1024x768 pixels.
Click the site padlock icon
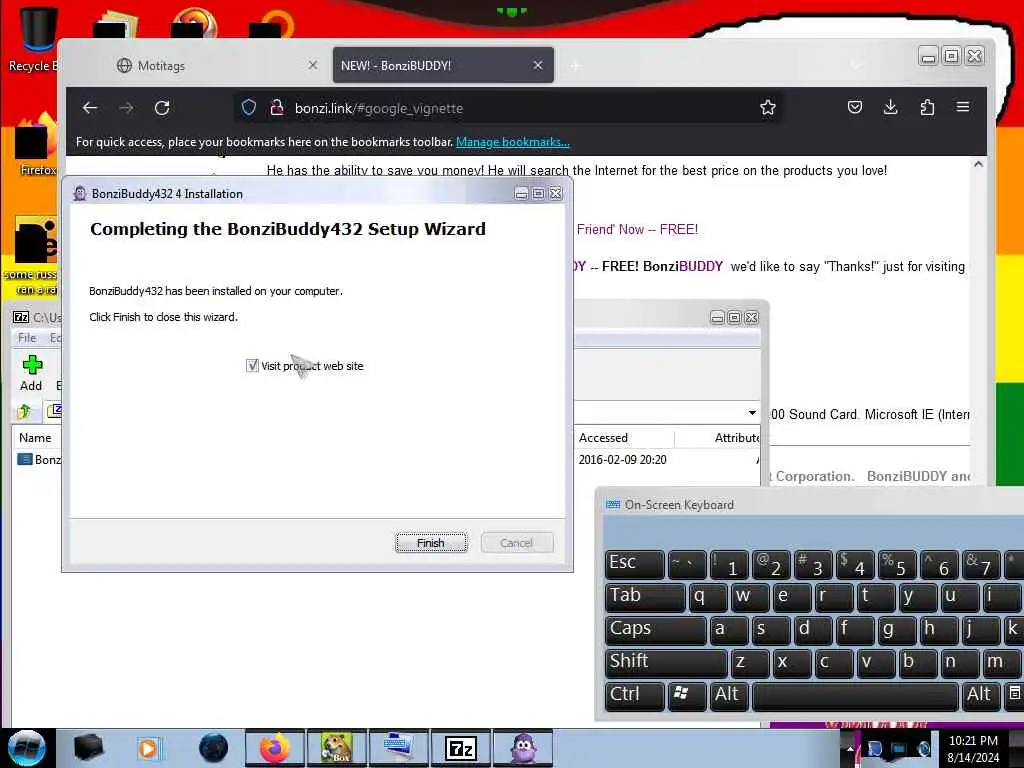click(x=276, y=108)
